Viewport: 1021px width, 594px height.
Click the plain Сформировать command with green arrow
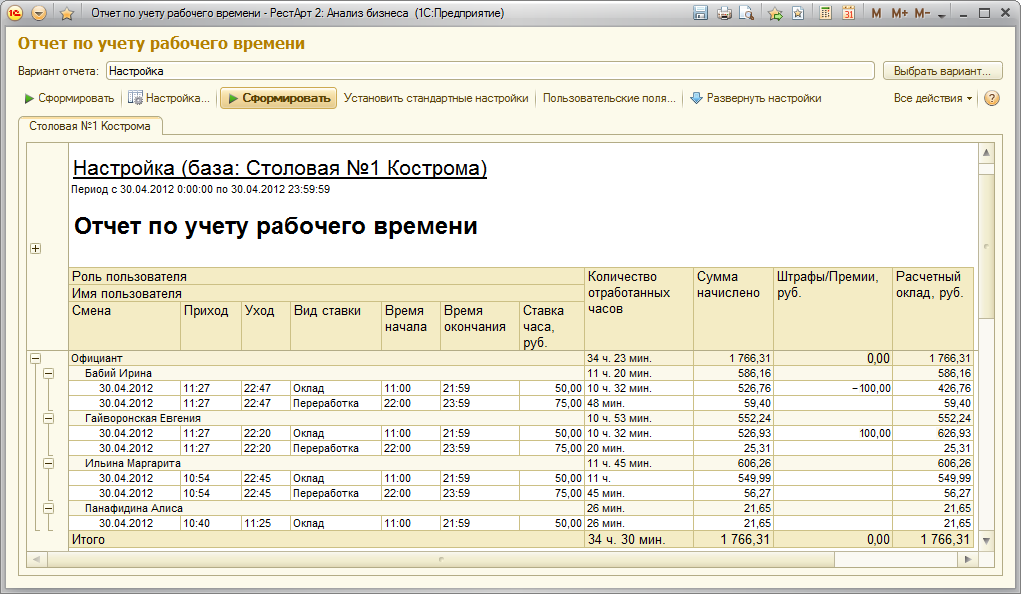pos(69,98)
